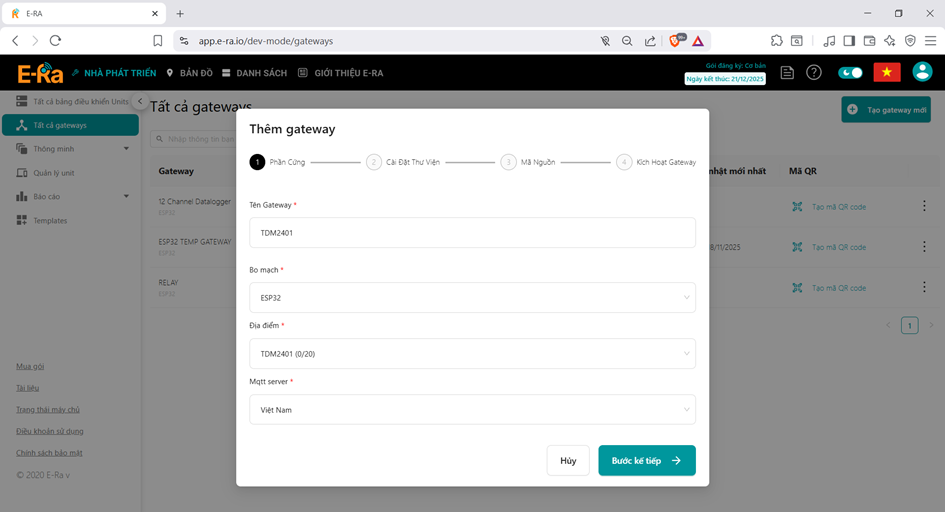Click the Vietnam flag language icon
The height and width of the screenshot is (512, 945).
[x=887, y=72]
